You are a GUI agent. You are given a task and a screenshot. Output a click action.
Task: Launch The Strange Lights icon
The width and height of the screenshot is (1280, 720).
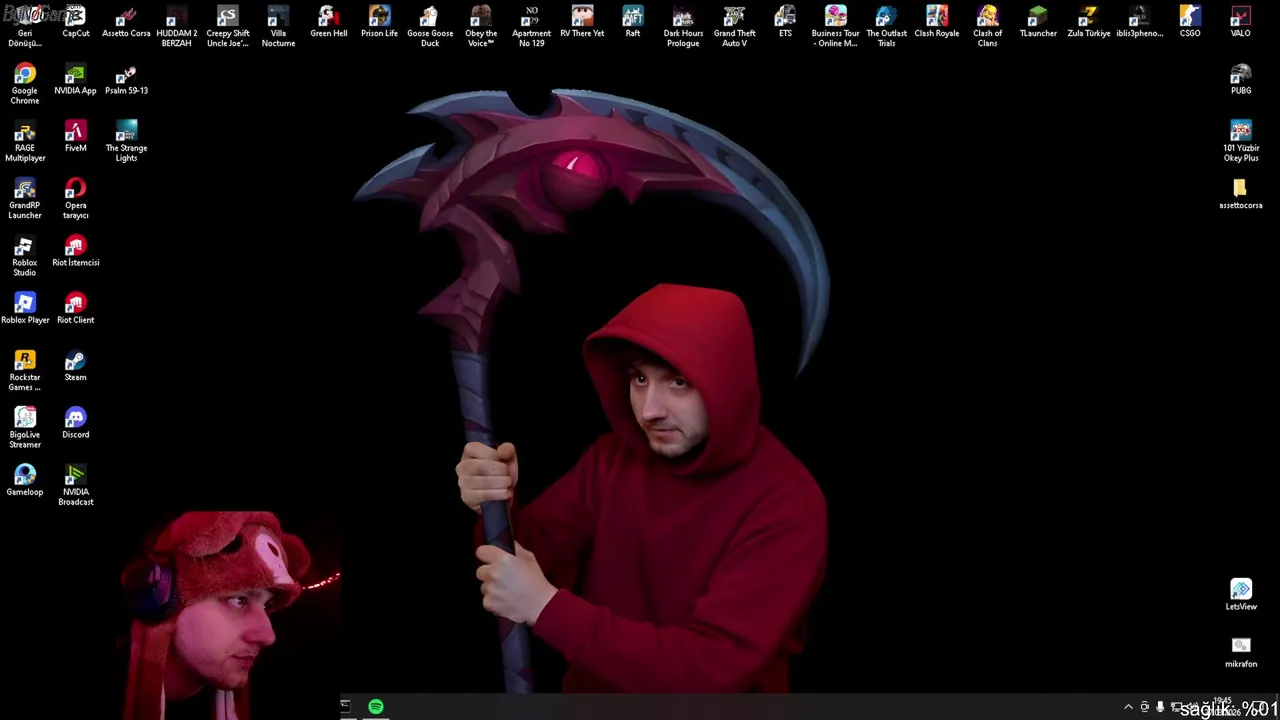coord(126,142)
